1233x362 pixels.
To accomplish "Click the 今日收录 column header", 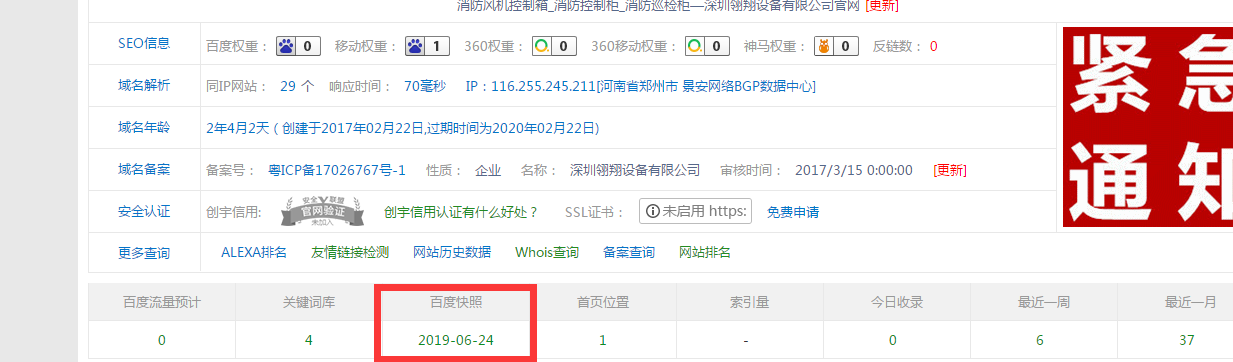I will tap(897, 301).
